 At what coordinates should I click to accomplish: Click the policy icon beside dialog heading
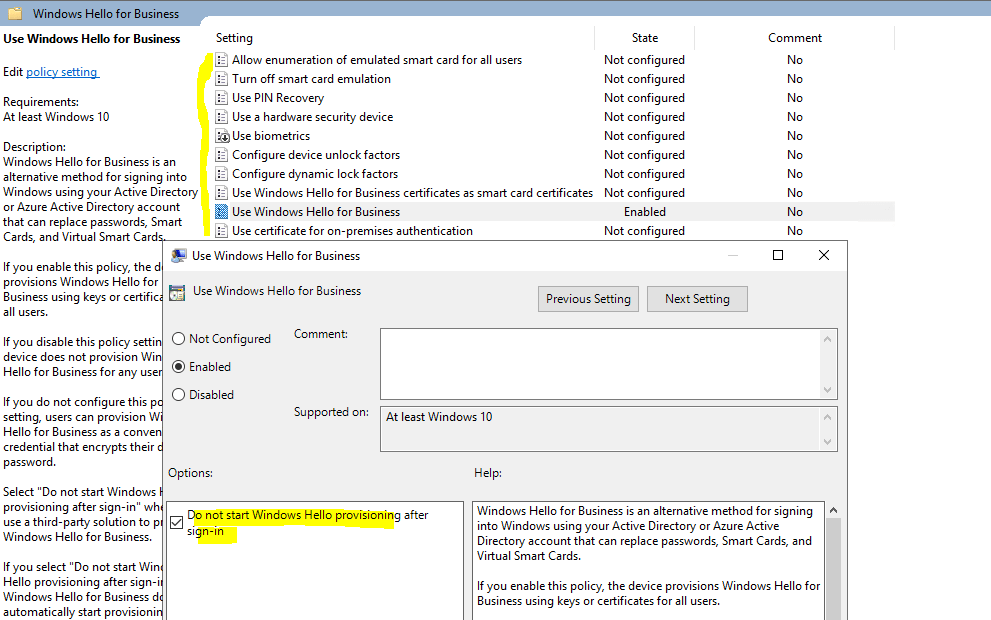(177, 292)
